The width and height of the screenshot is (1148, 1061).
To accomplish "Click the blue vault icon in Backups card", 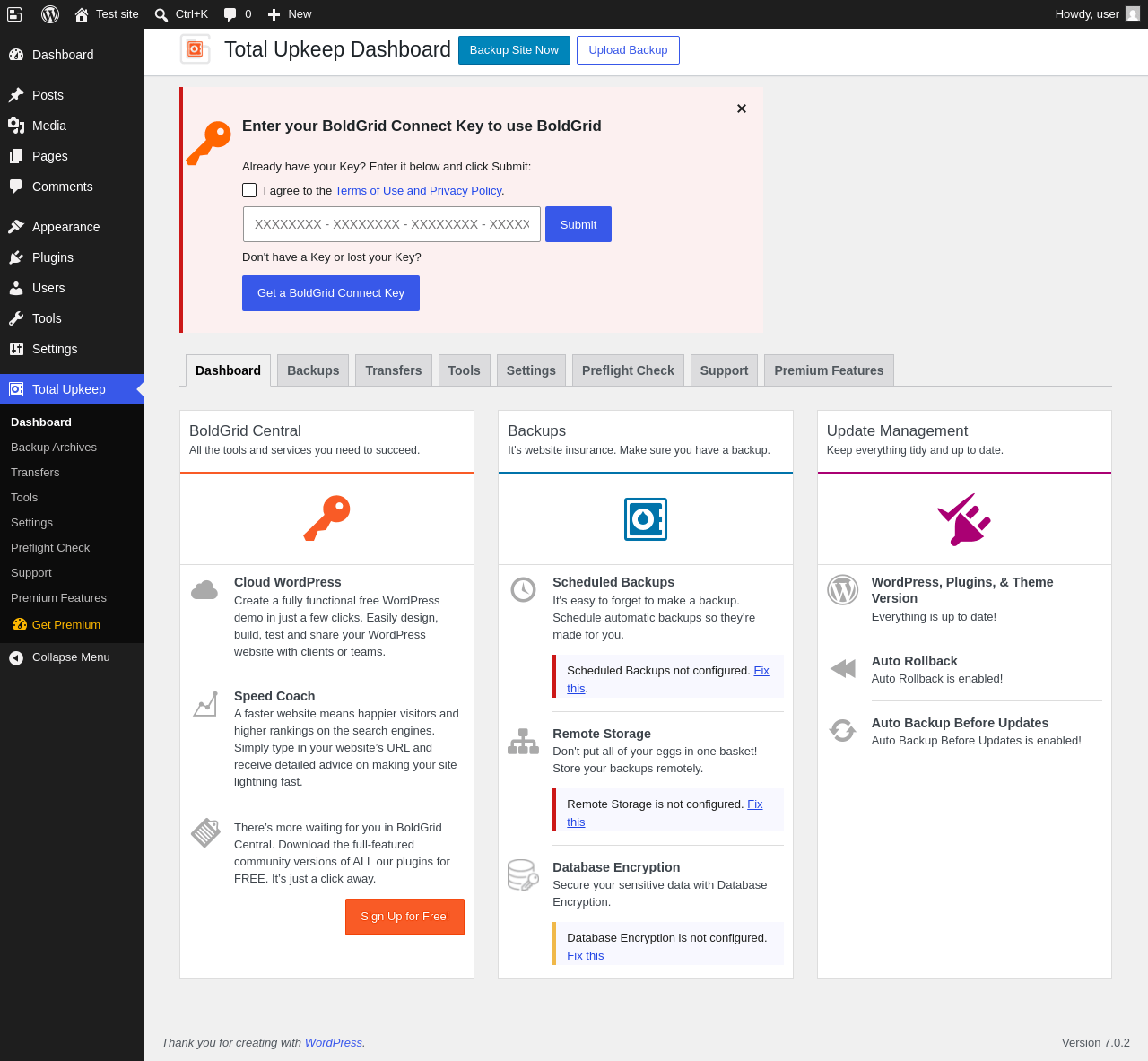I will point(646,519).
